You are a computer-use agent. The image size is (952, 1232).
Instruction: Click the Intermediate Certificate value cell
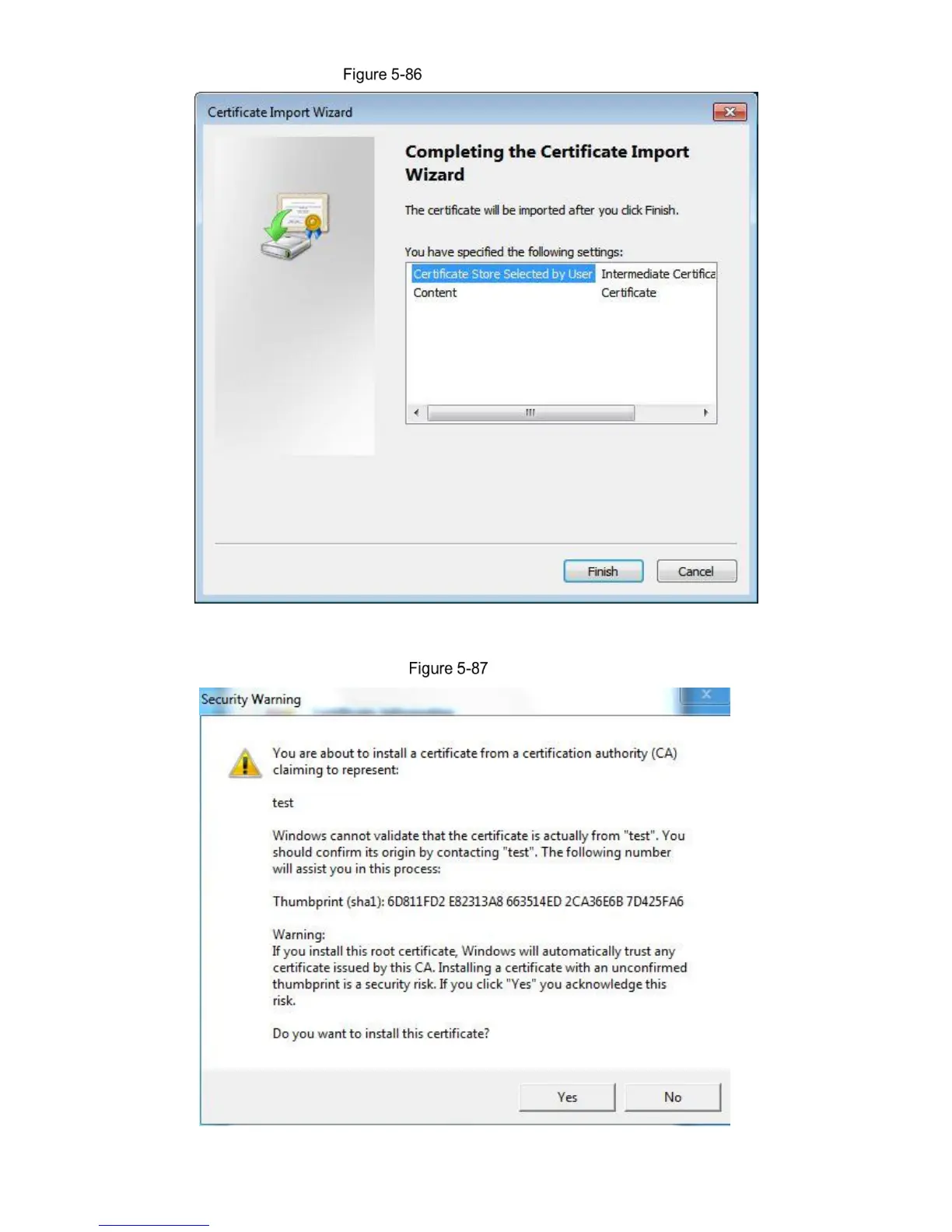[x=658, y=274]
